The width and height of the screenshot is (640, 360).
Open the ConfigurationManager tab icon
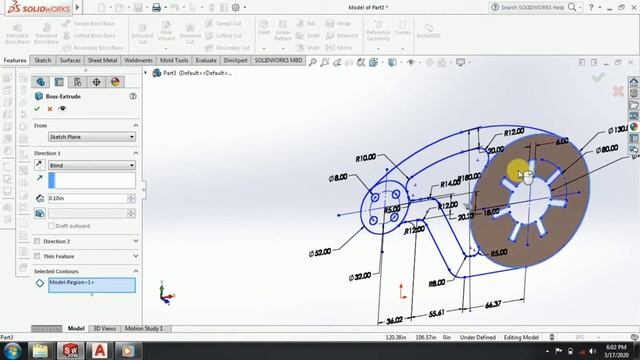[78, 82]
